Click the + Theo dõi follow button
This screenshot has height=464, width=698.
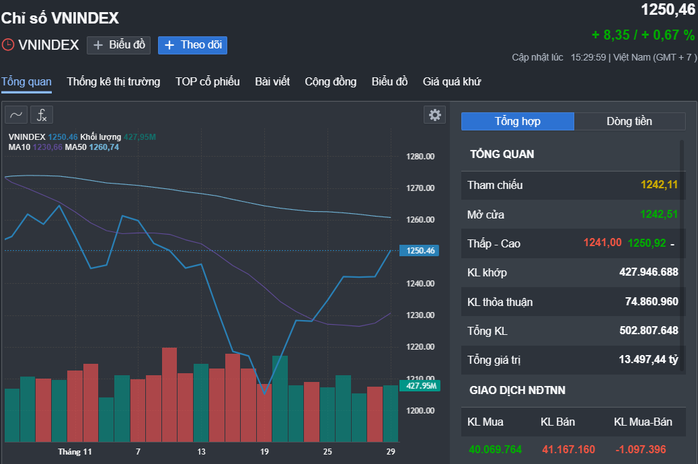(192, 45)
